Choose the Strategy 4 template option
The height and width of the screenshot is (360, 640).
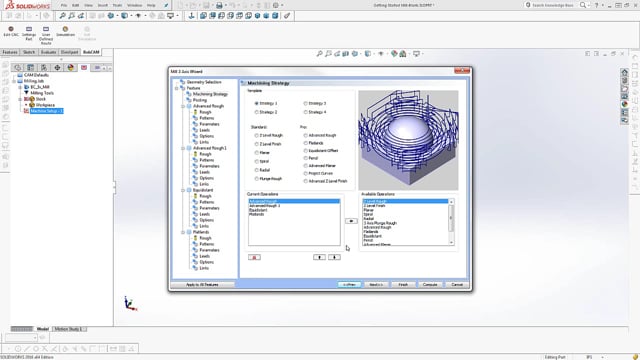tap(305, 112)
